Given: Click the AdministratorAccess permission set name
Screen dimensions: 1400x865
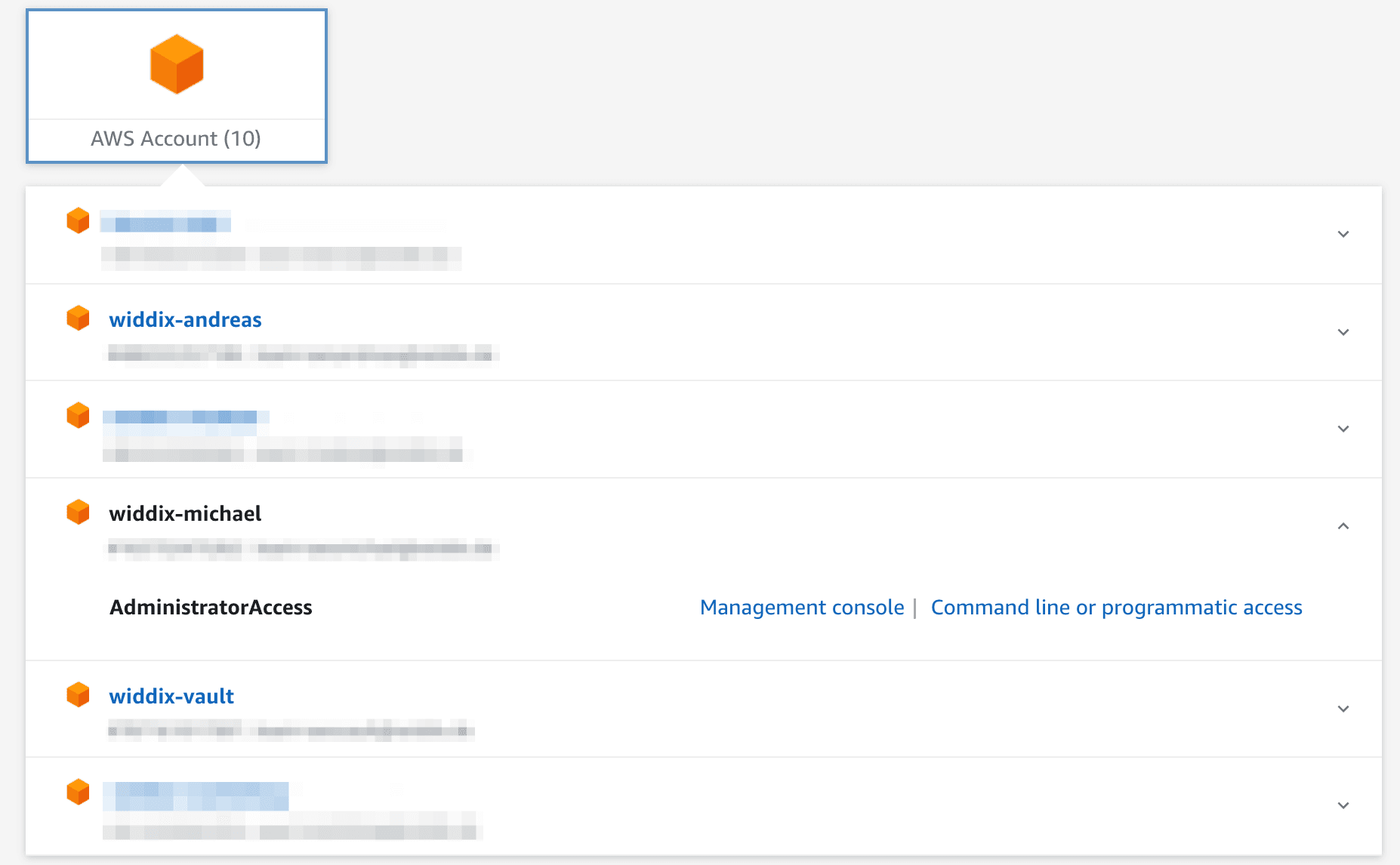Looking at the screenshot, I should [211, 608].
